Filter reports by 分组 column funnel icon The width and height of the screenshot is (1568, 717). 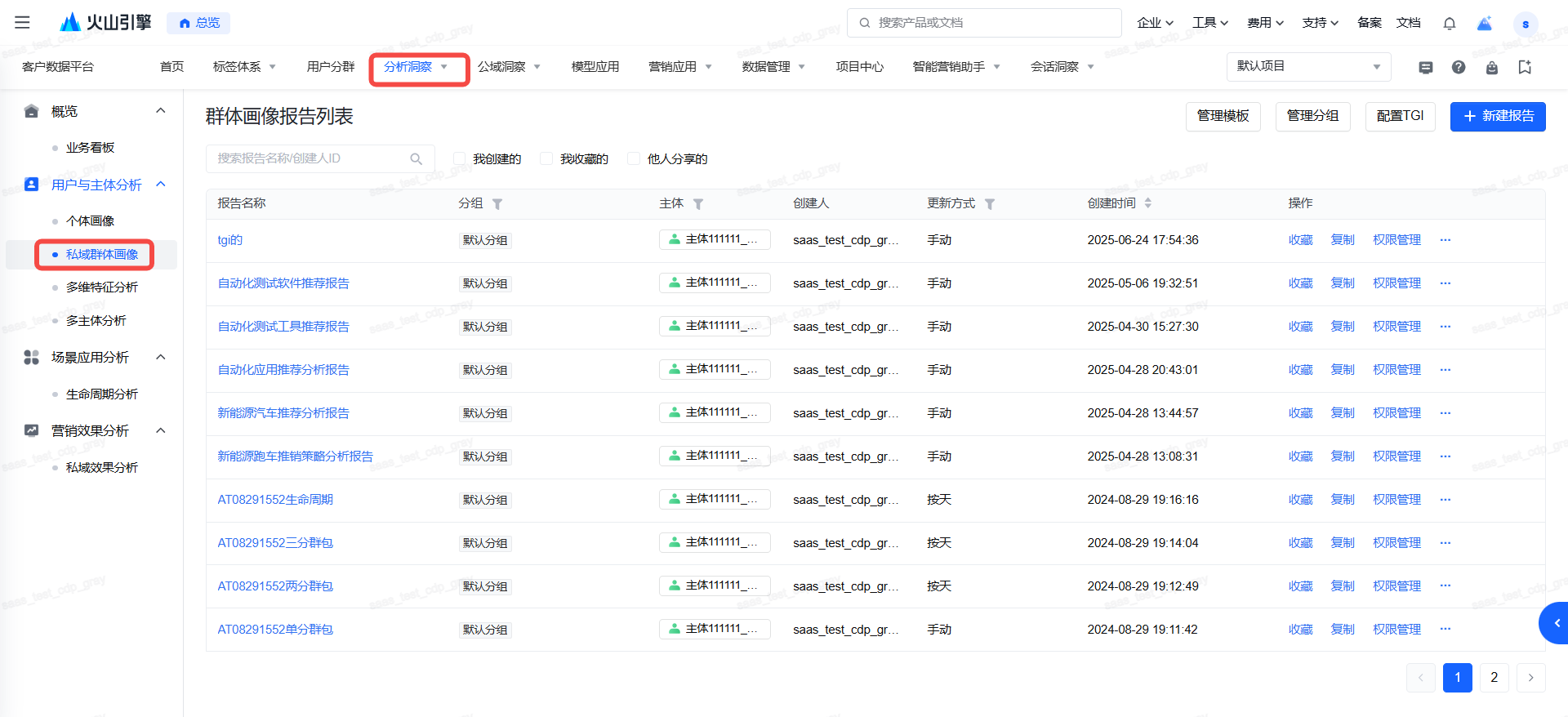click(497, 204)
